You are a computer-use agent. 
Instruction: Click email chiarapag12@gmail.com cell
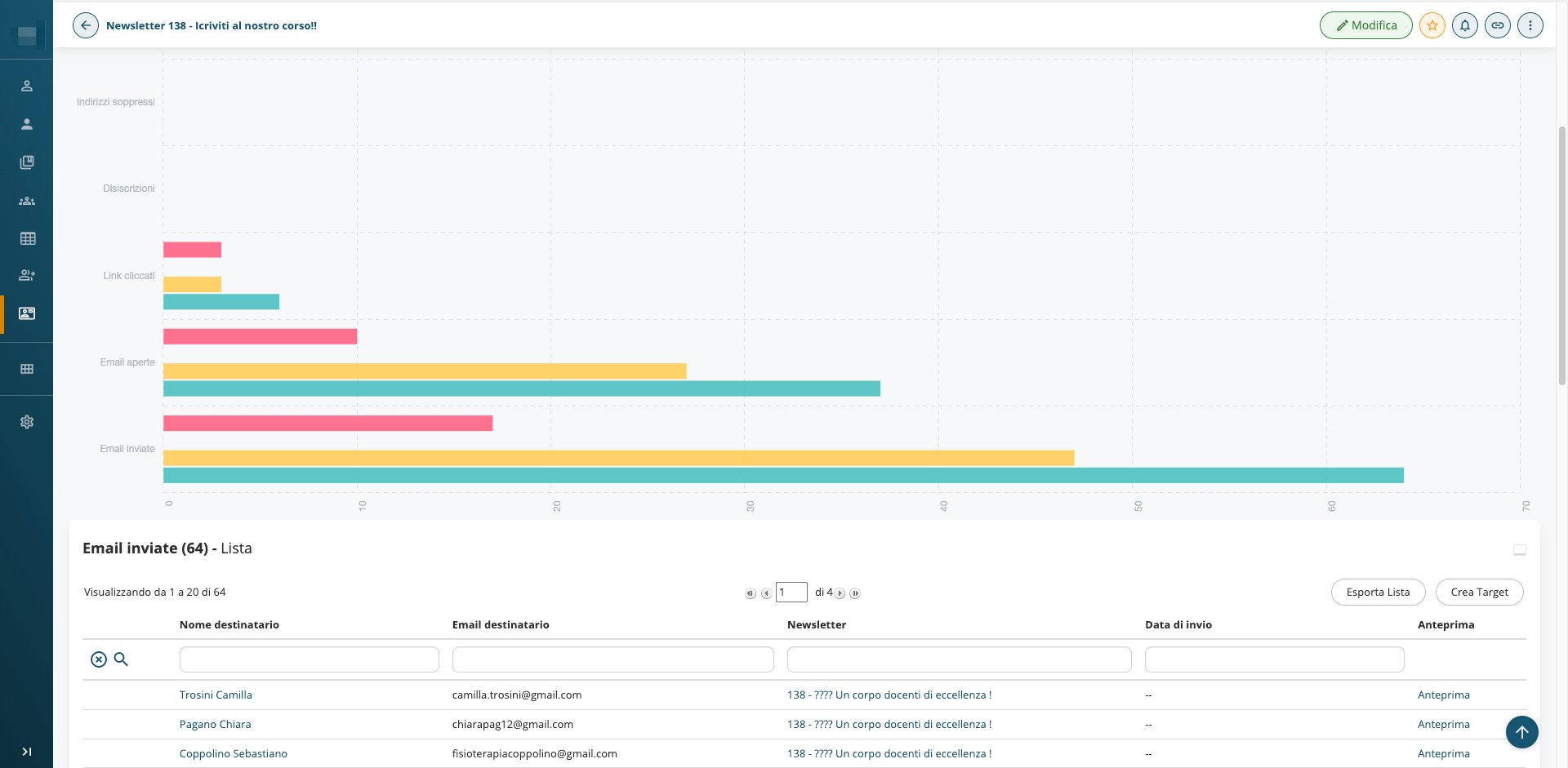513,725
